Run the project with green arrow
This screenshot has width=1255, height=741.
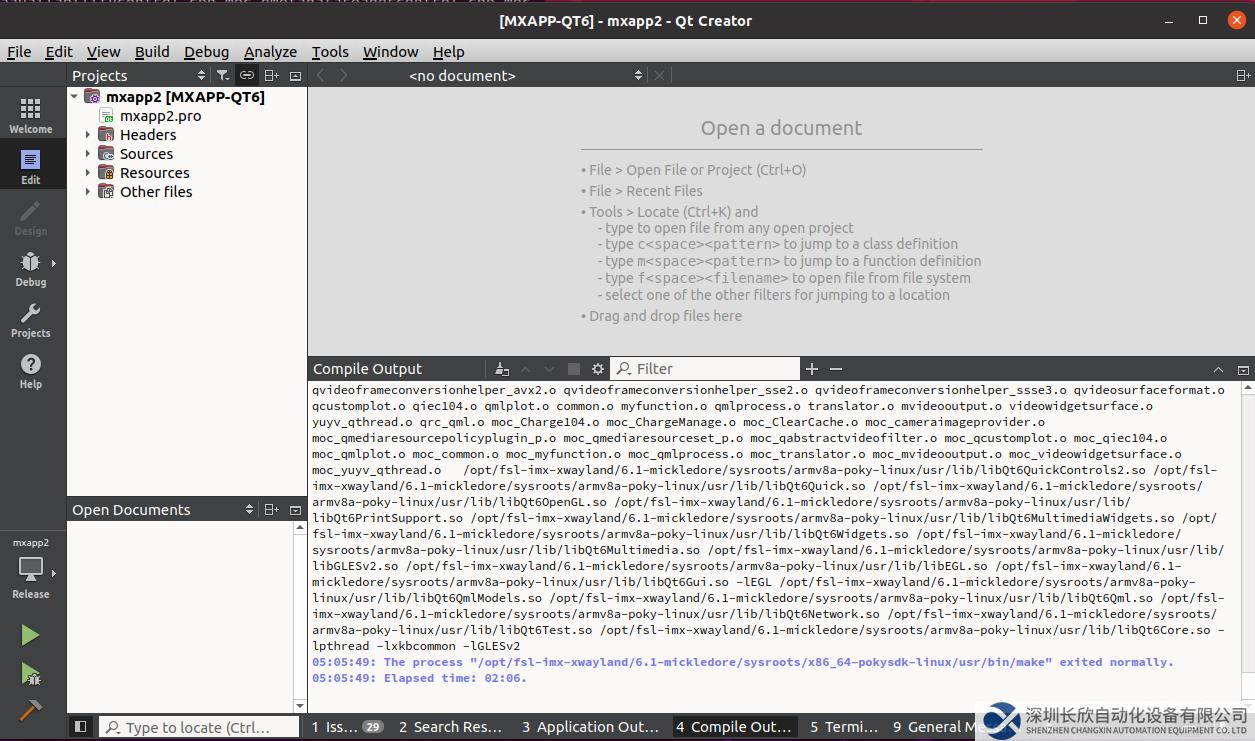31,635
